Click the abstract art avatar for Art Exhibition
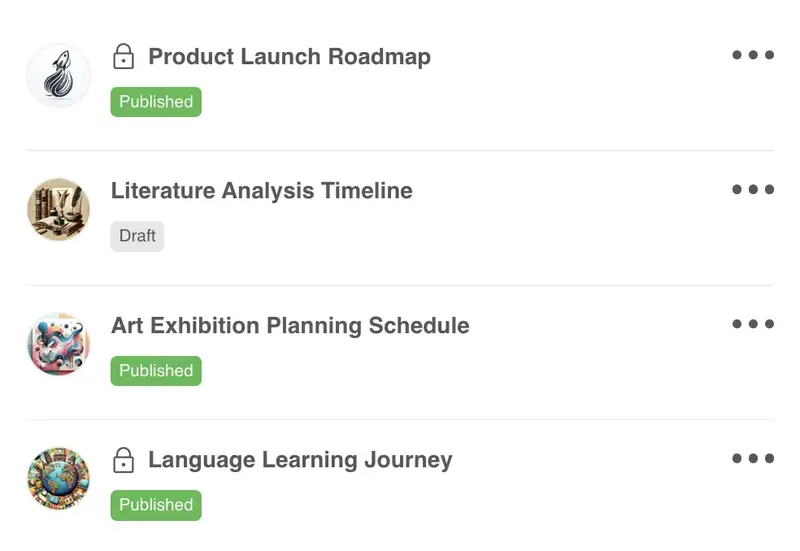Screen dimensions: 800x551 (58, 344)
